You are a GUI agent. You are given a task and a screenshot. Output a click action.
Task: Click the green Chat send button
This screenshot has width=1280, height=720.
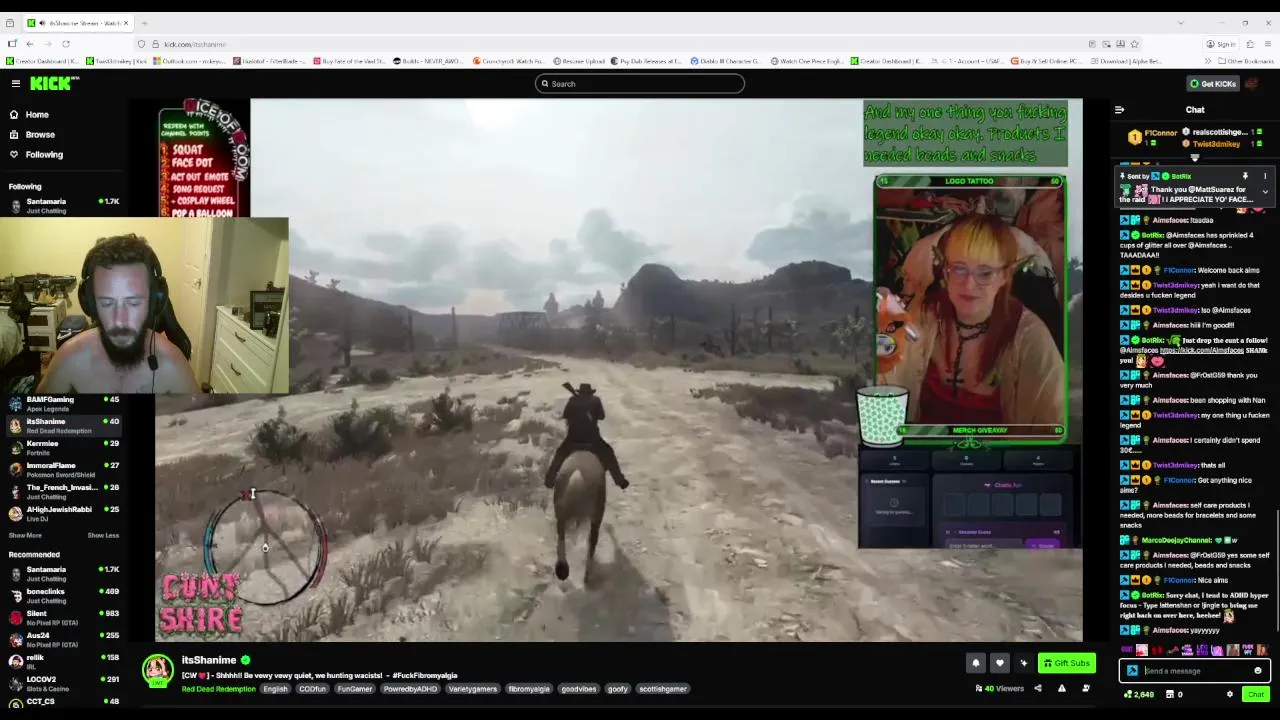click(1255, 694)
